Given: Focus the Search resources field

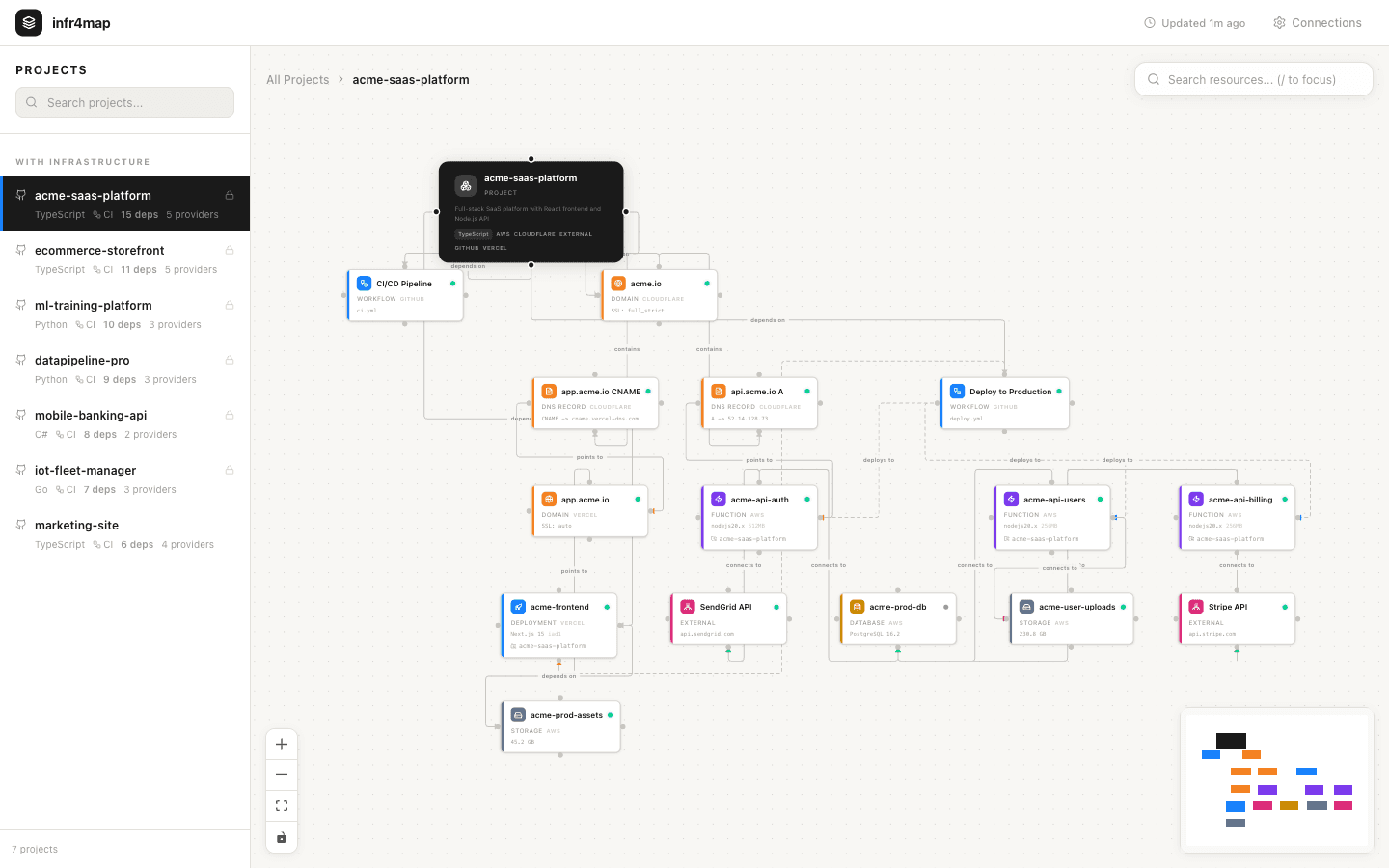Looking at the screenshot, I should (x=1254, y=79).
